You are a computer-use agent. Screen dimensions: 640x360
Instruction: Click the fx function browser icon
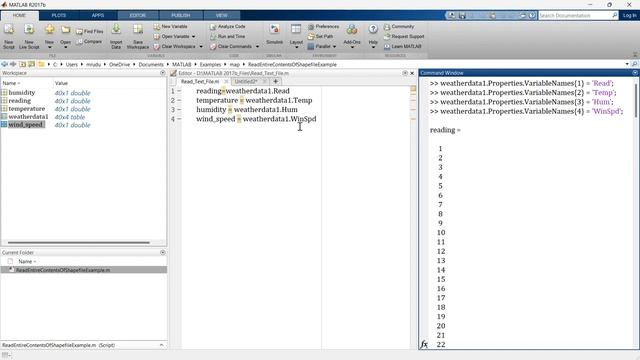424,344
